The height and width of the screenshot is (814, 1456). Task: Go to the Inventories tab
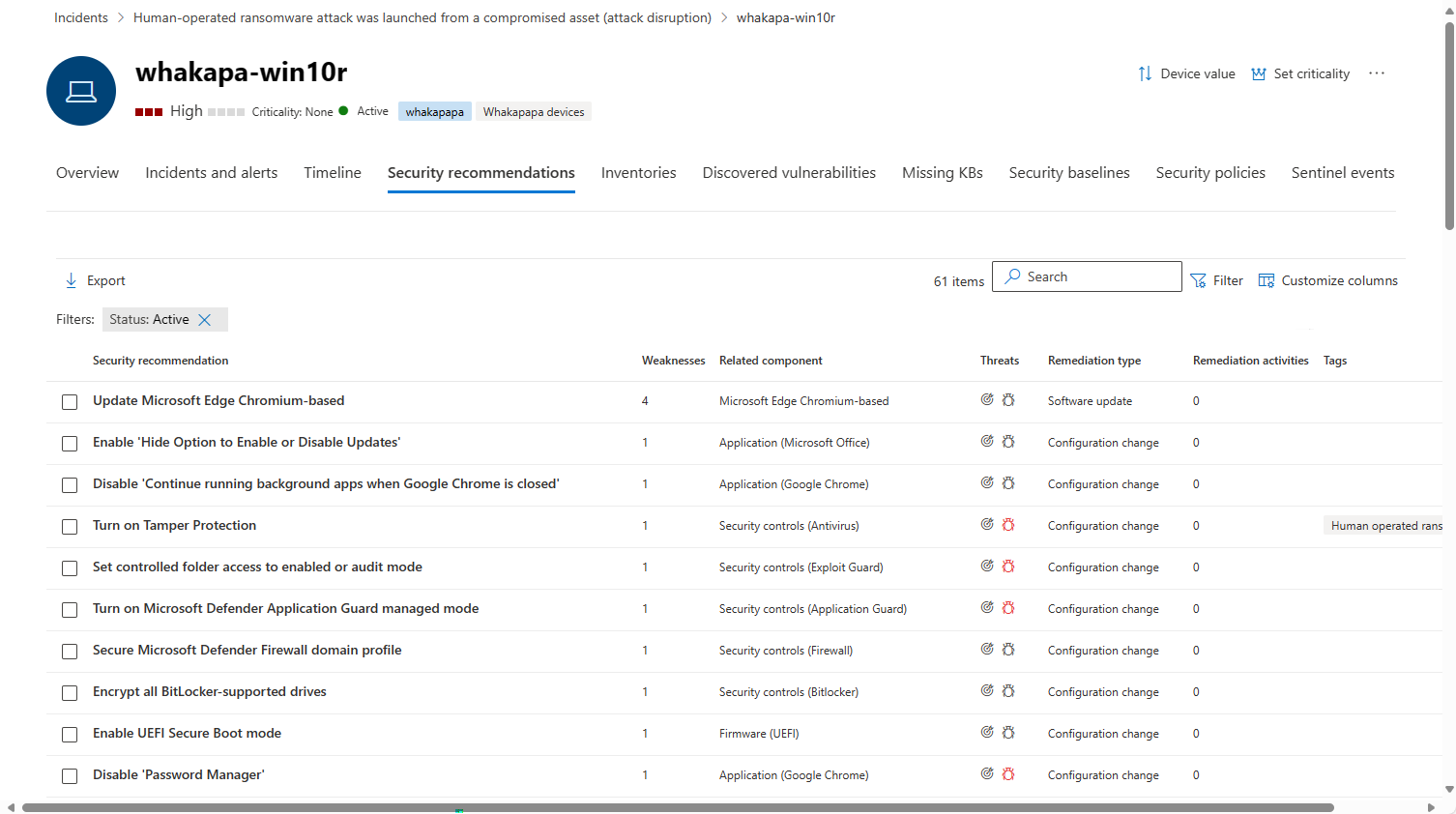click(x=638, y=173)
